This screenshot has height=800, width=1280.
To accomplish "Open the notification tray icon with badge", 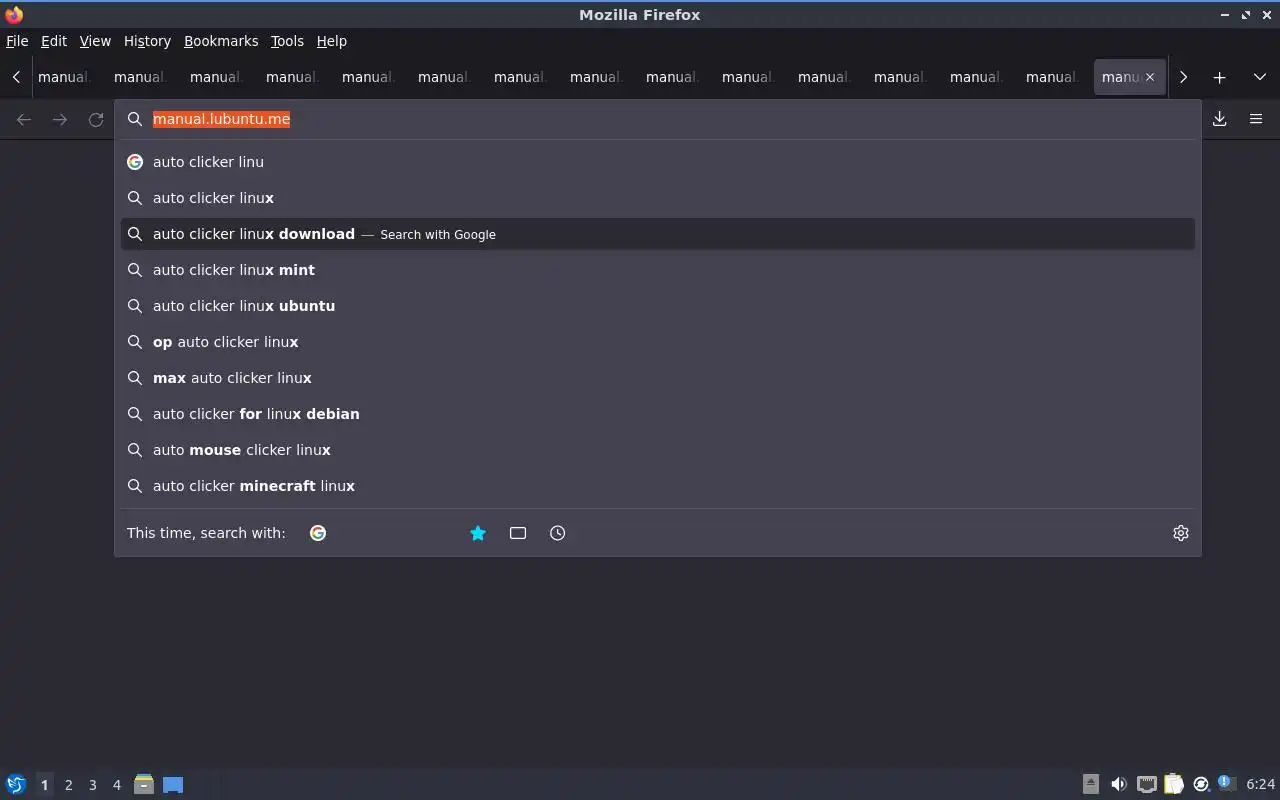I will pyautogui.click(x=1227, y=783).
